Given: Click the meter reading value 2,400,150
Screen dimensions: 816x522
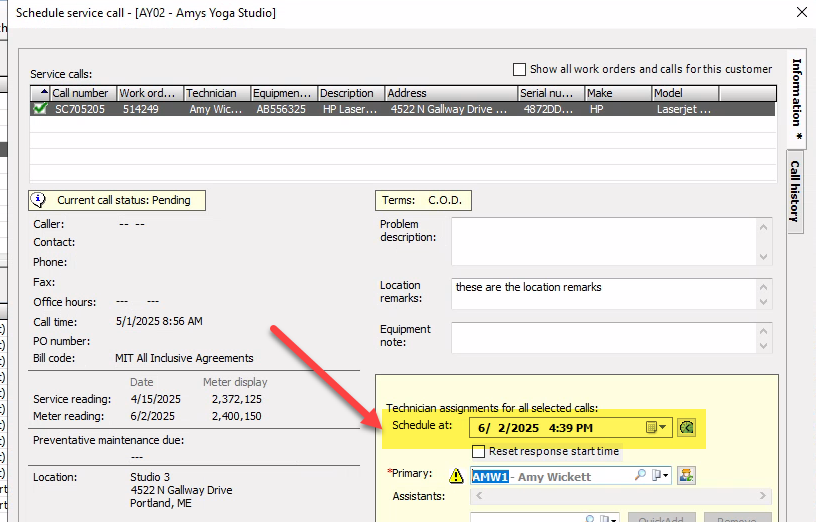Looking at the screenshot, I should pos(236,416).
